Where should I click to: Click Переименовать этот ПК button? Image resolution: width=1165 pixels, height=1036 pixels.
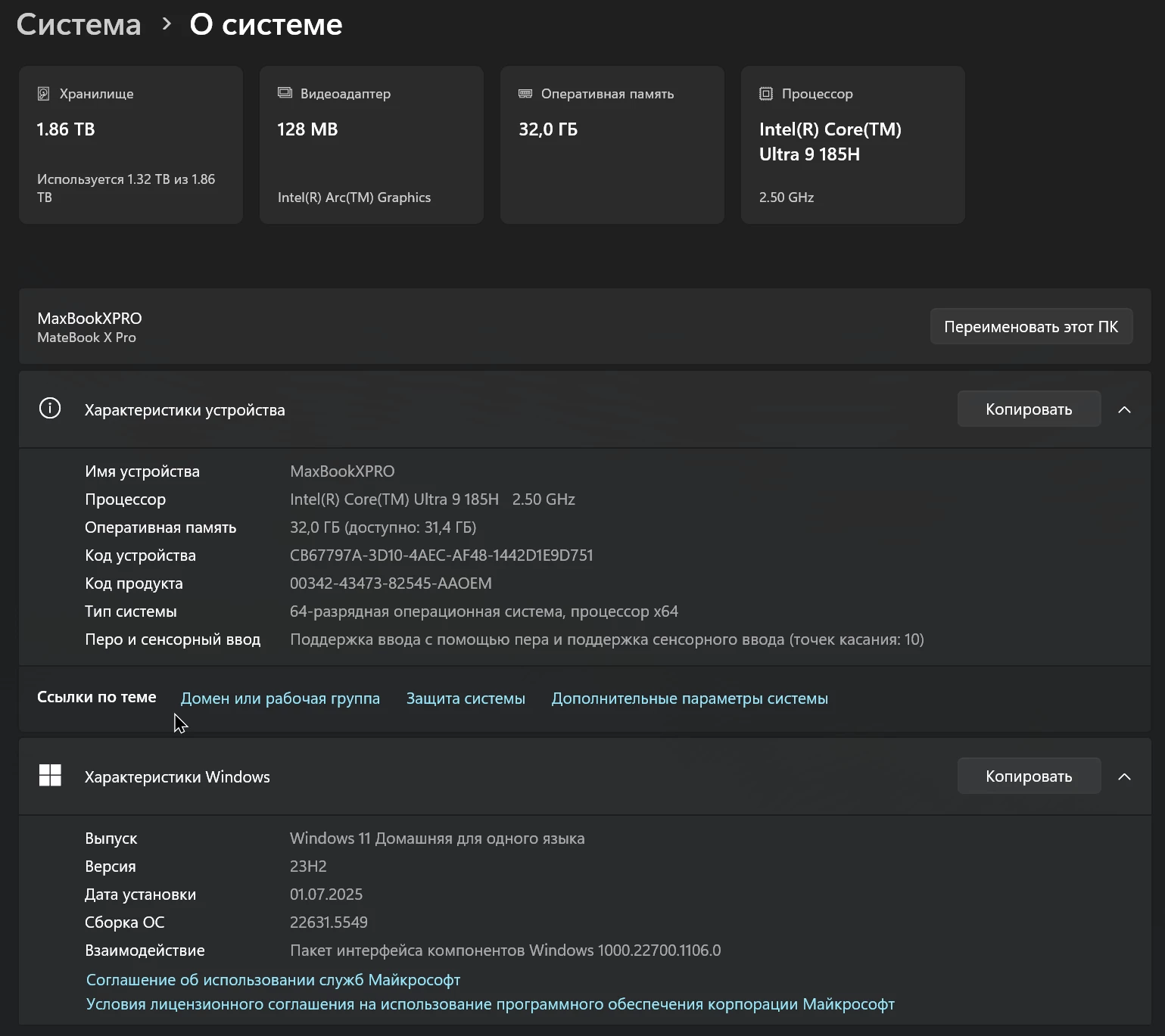point(1031,326)
